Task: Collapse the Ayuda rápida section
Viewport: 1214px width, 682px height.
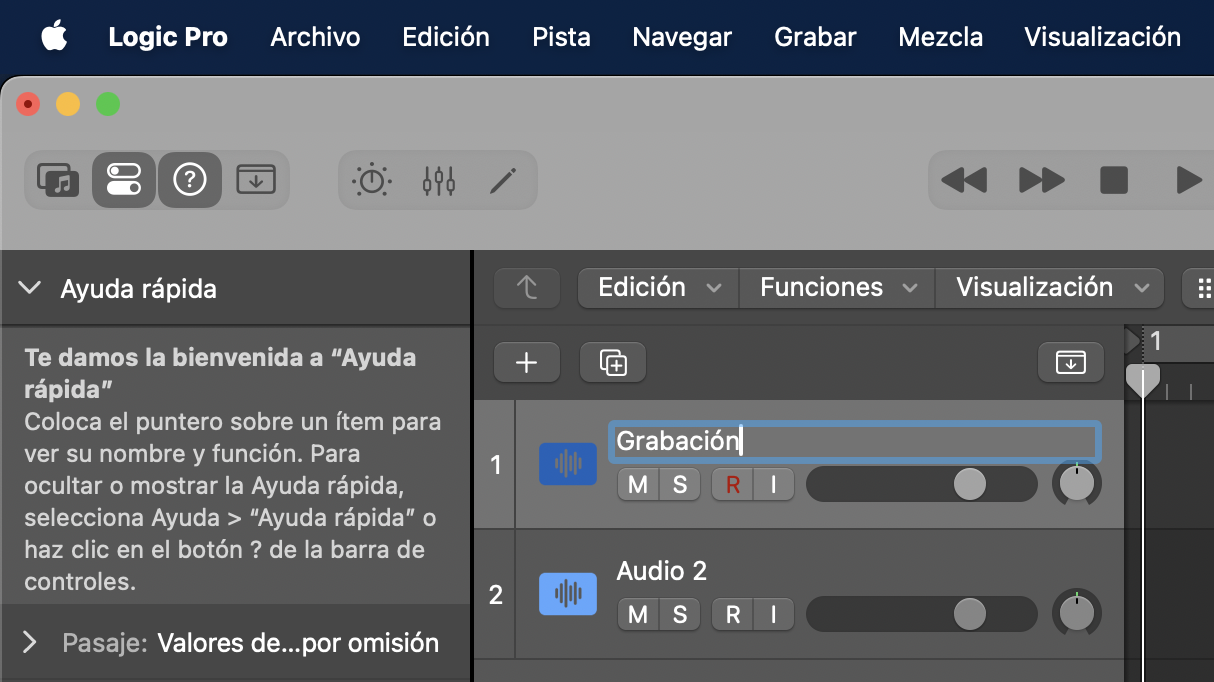Action: 30,288
